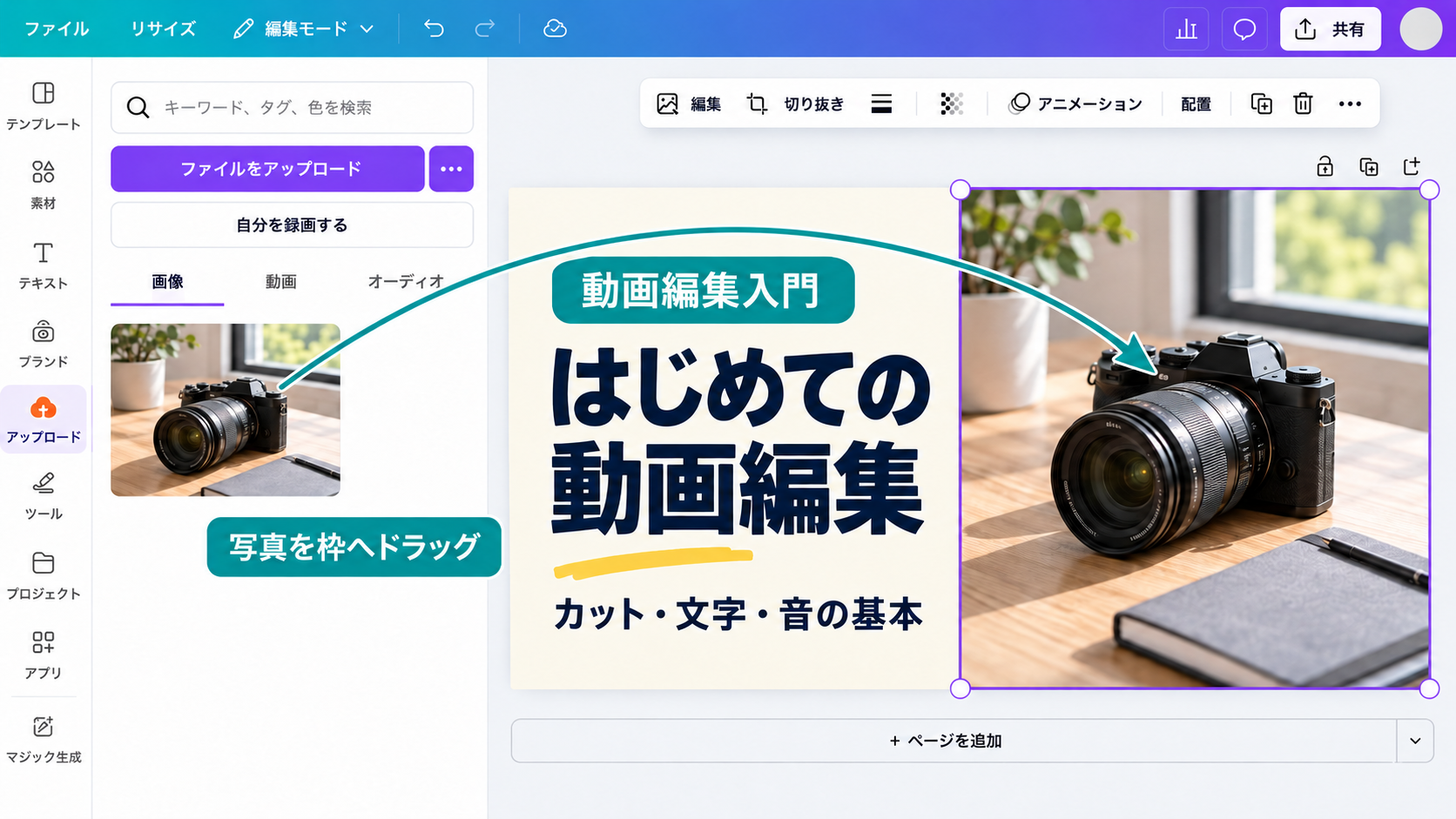Open the transparency checkerboard icon

tap(952, 104)
